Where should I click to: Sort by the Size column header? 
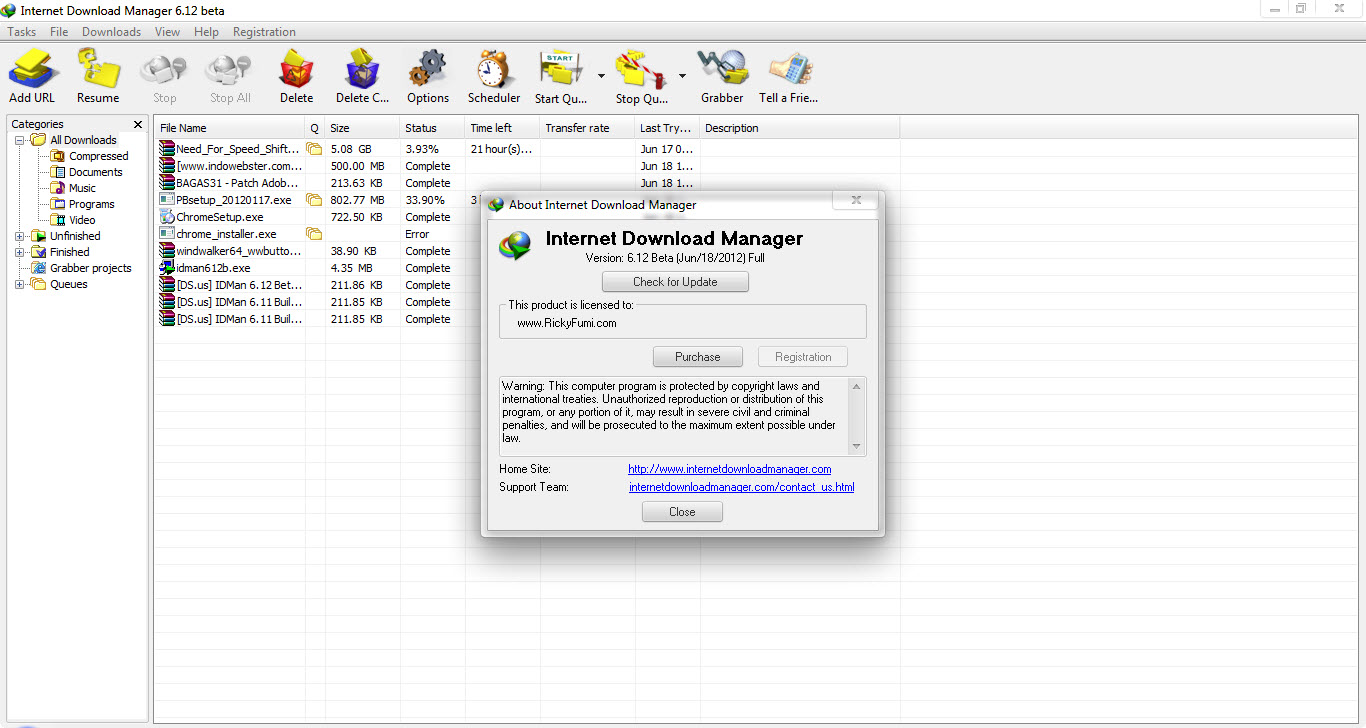(362, 128)
